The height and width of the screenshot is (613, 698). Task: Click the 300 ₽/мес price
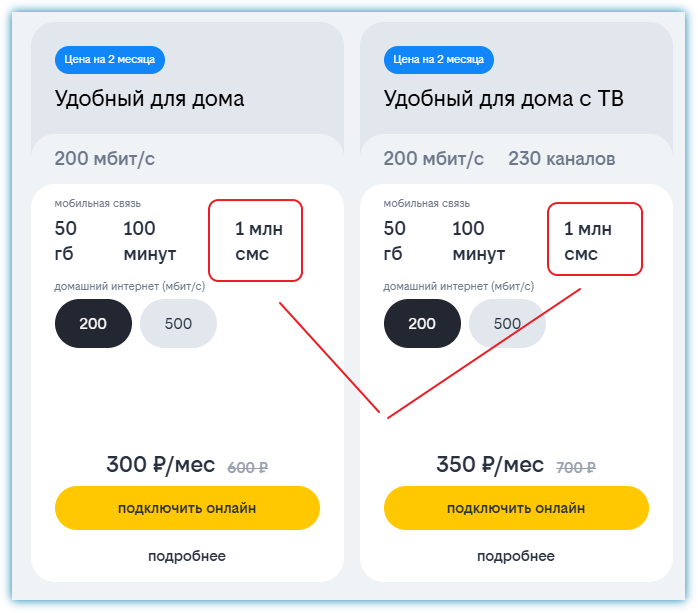coord(161,465)
